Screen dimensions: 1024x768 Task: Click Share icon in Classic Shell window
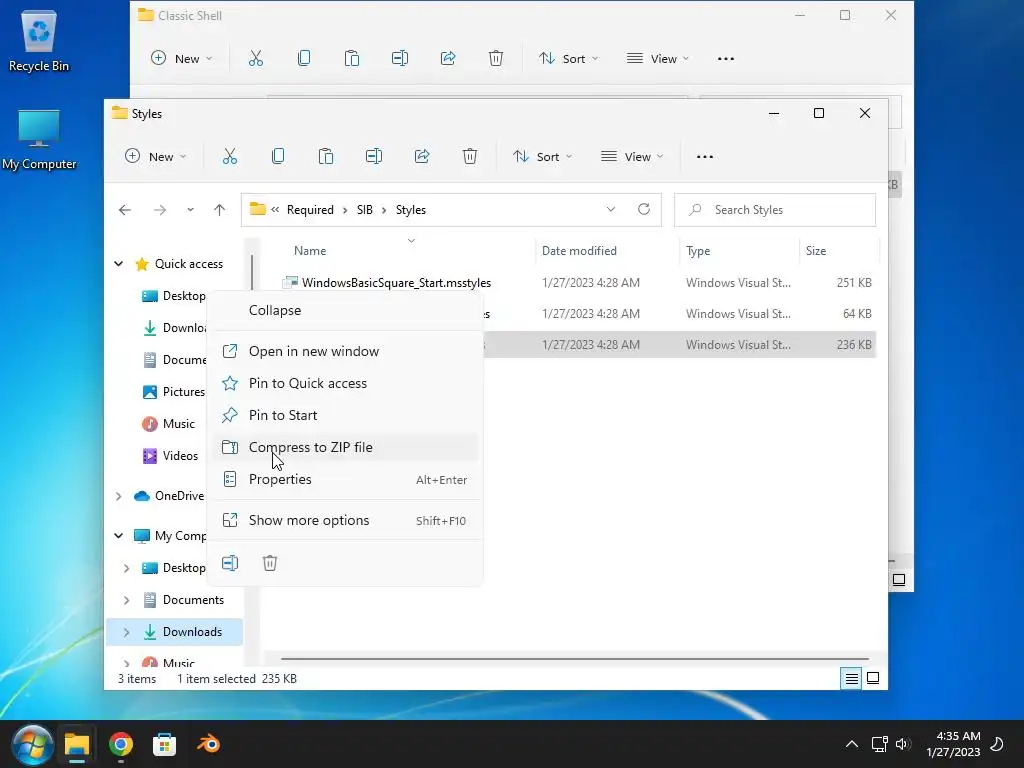448,59
